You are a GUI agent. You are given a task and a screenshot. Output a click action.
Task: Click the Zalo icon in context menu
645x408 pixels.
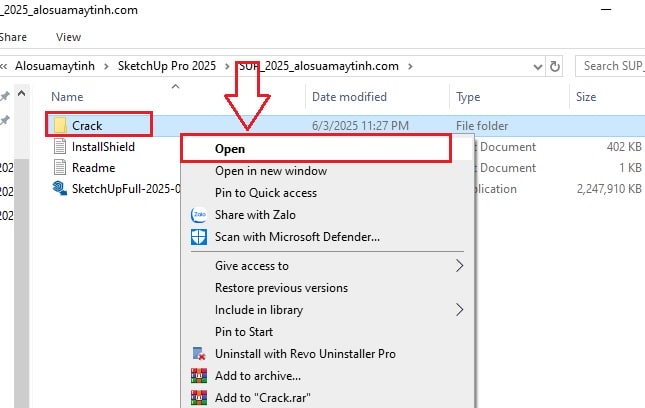click(199, 215)
